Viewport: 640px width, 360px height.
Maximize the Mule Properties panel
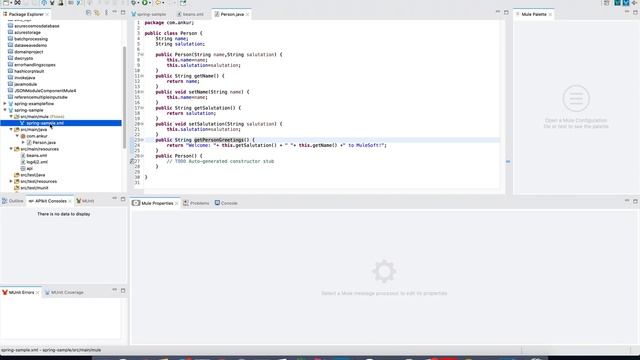tap(635, 201)
